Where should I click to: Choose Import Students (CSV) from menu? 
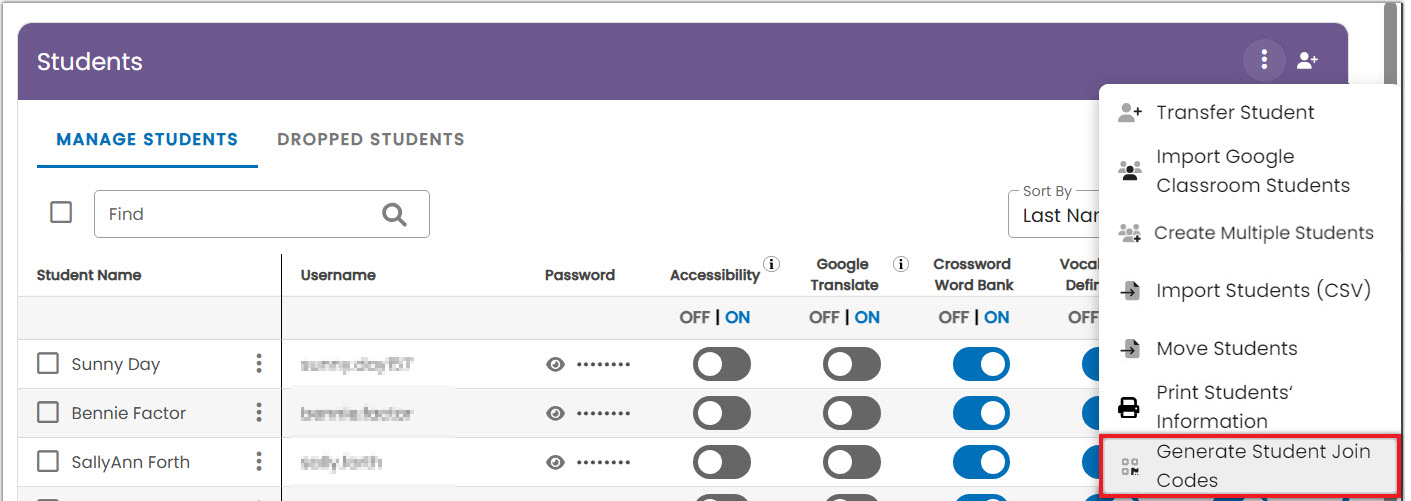(1262, 291)
